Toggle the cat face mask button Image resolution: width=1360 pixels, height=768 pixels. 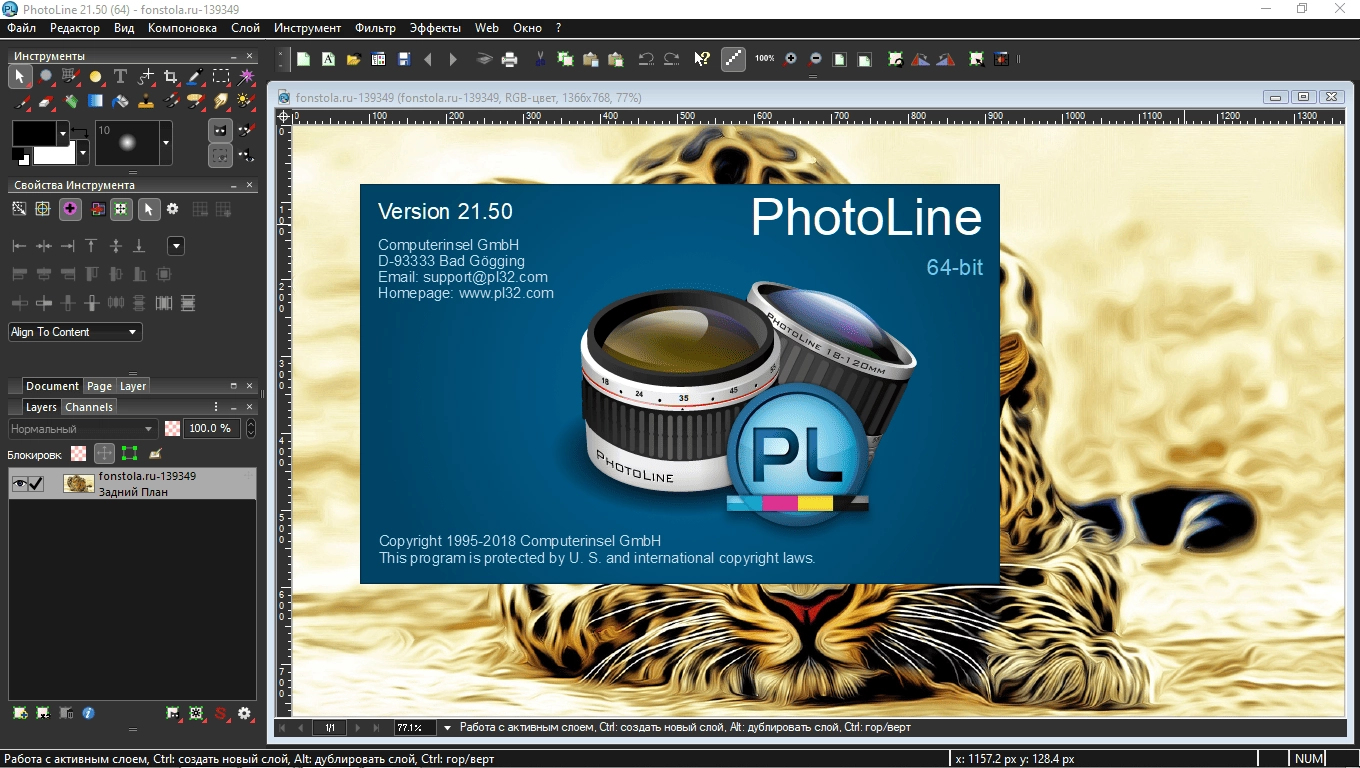pyautogui.click(x=220, y=130)
